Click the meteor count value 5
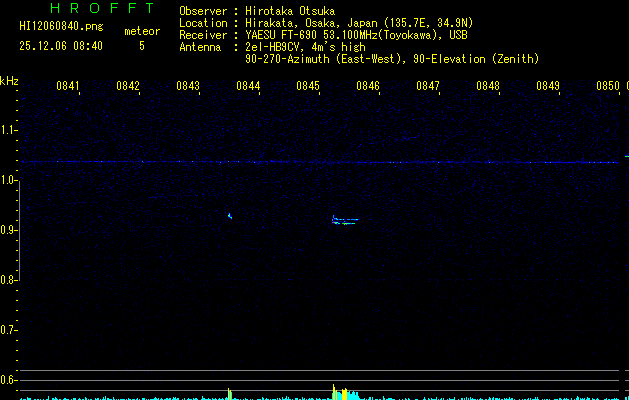This screenshot has height=400, width=629. [x=141, y=46]
